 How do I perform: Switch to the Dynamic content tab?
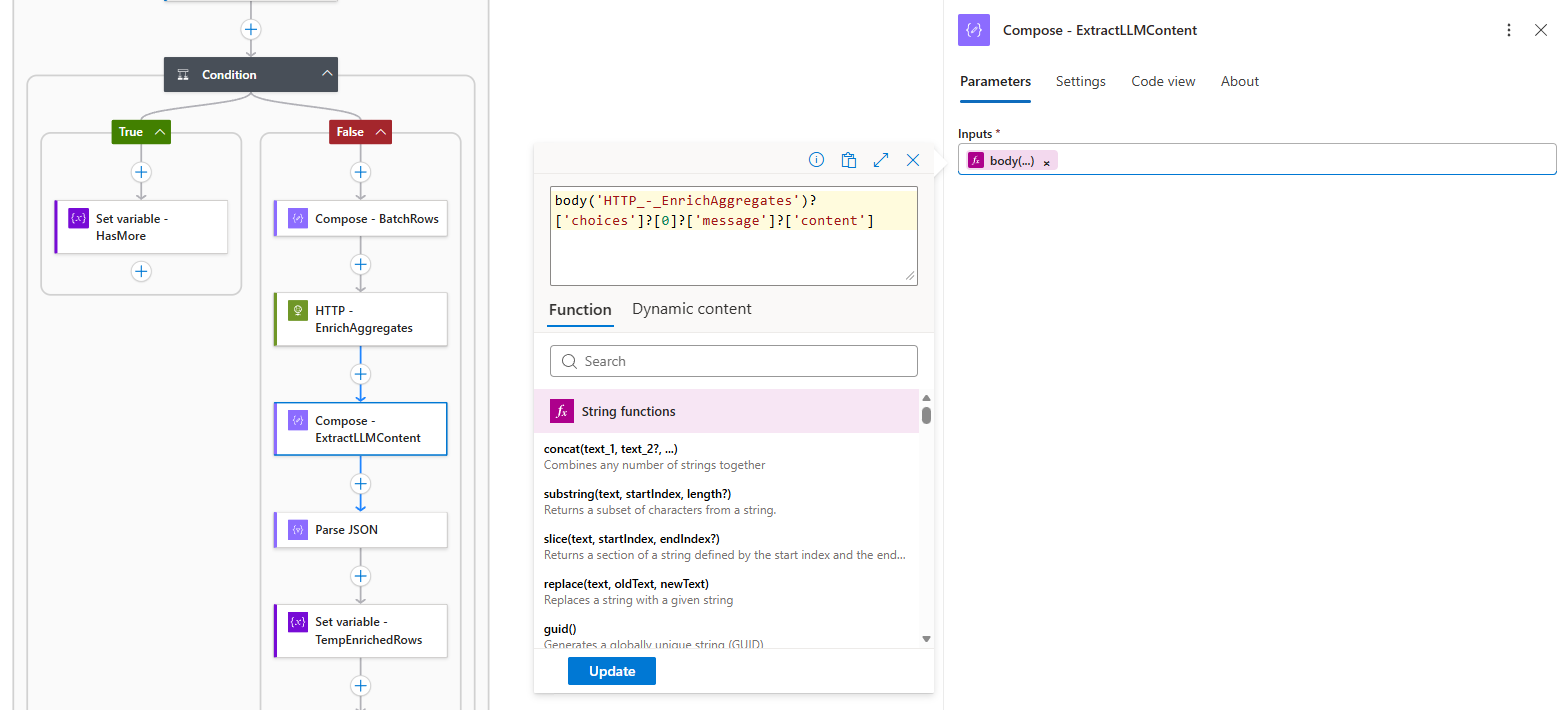point(691,309)
